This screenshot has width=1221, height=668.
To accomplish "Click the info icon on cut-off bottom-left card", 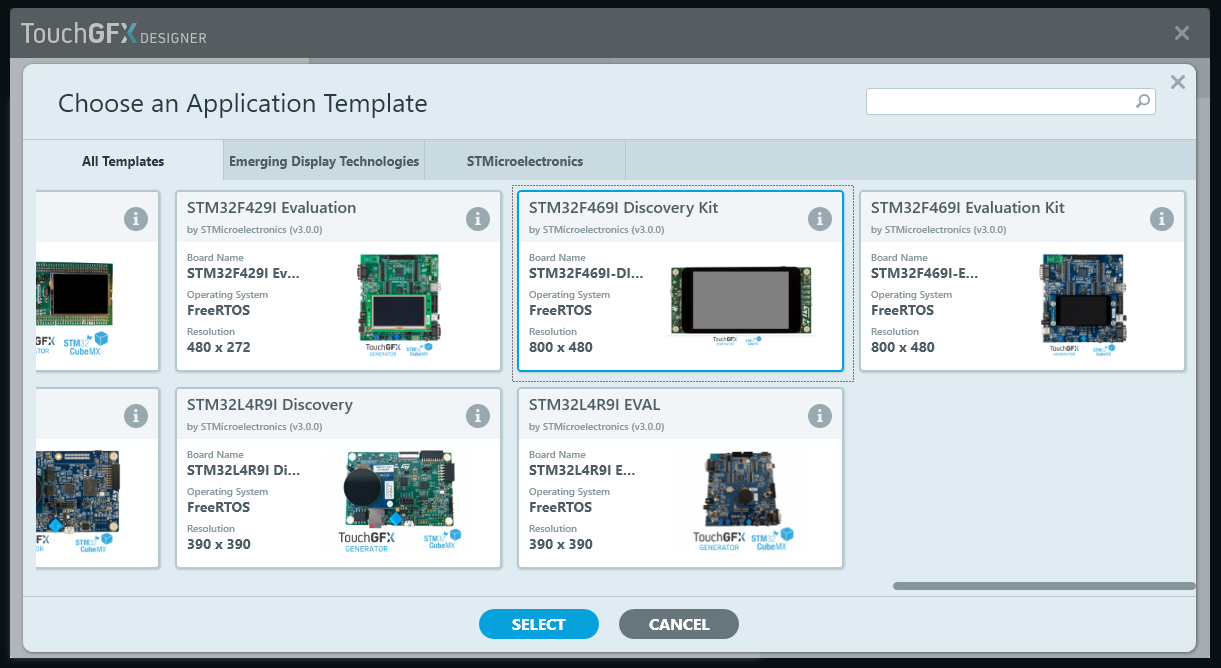I will 136,415.
